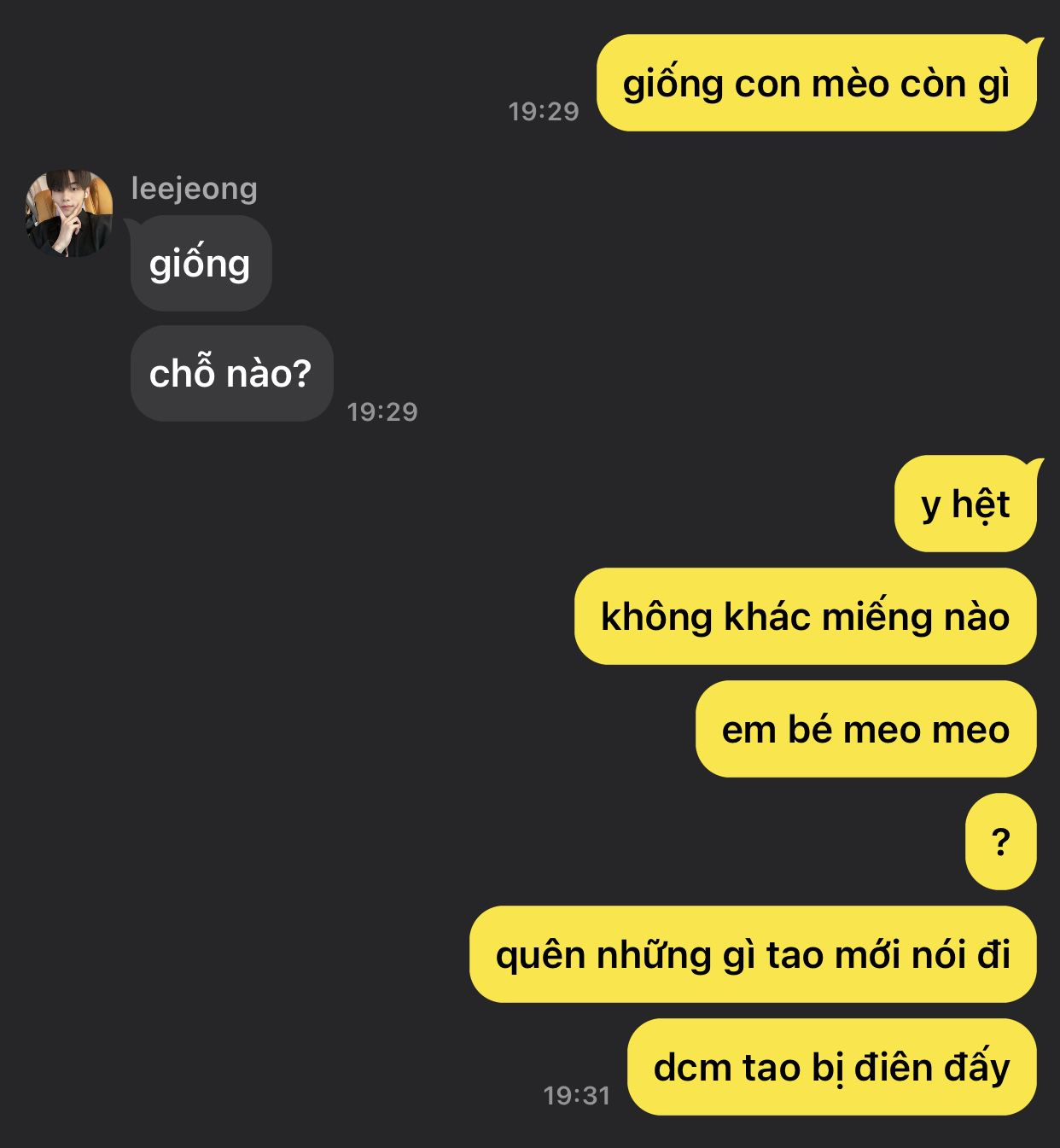Tap the 19:29 timestamp beside "chỗ nào?"
Image resolution: width=1060 pixels, height=1148 pixels.
pos(382,411)
